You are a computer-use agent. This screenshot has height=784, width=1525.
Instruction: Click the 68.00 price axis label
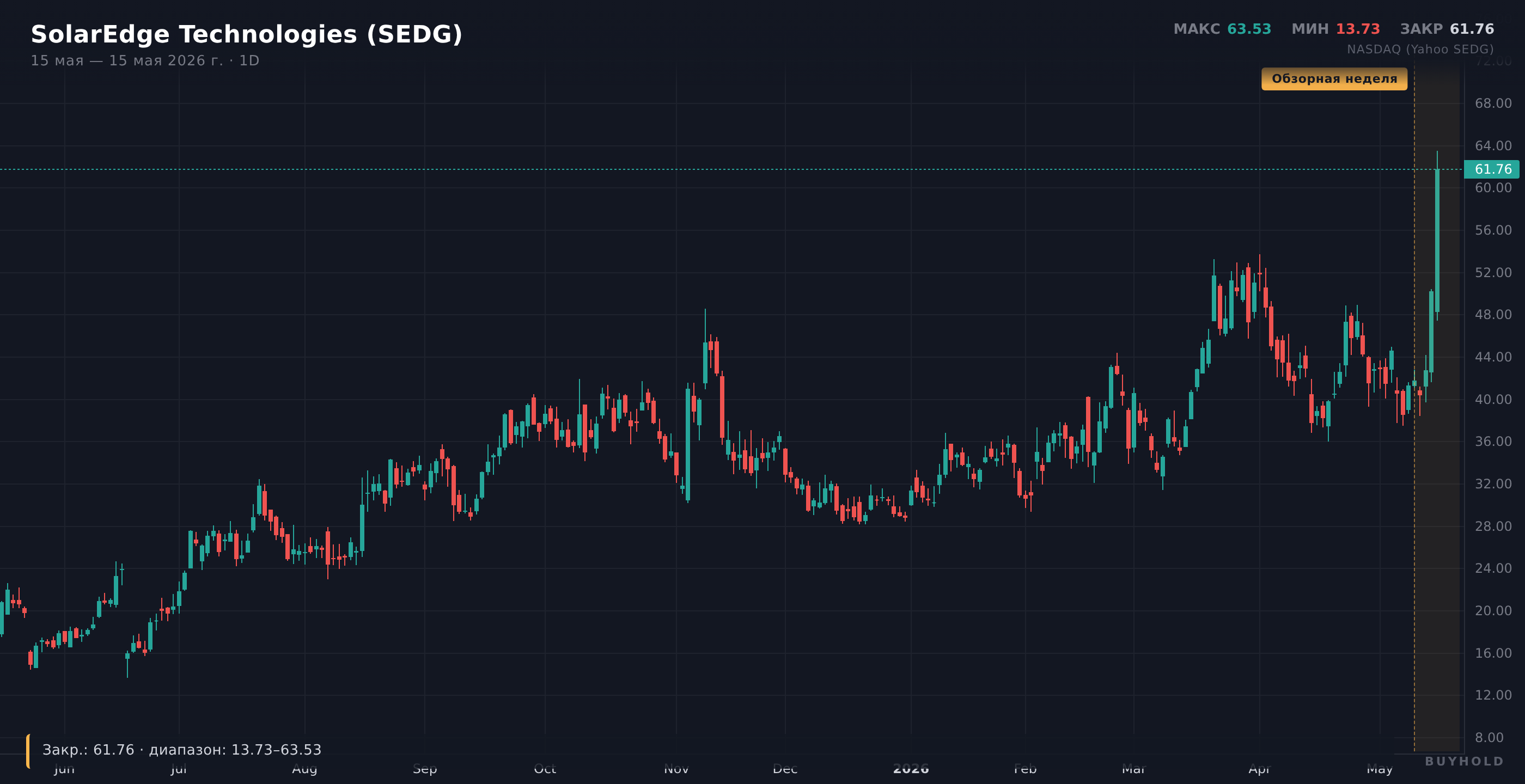click(x=1493, y=103)
